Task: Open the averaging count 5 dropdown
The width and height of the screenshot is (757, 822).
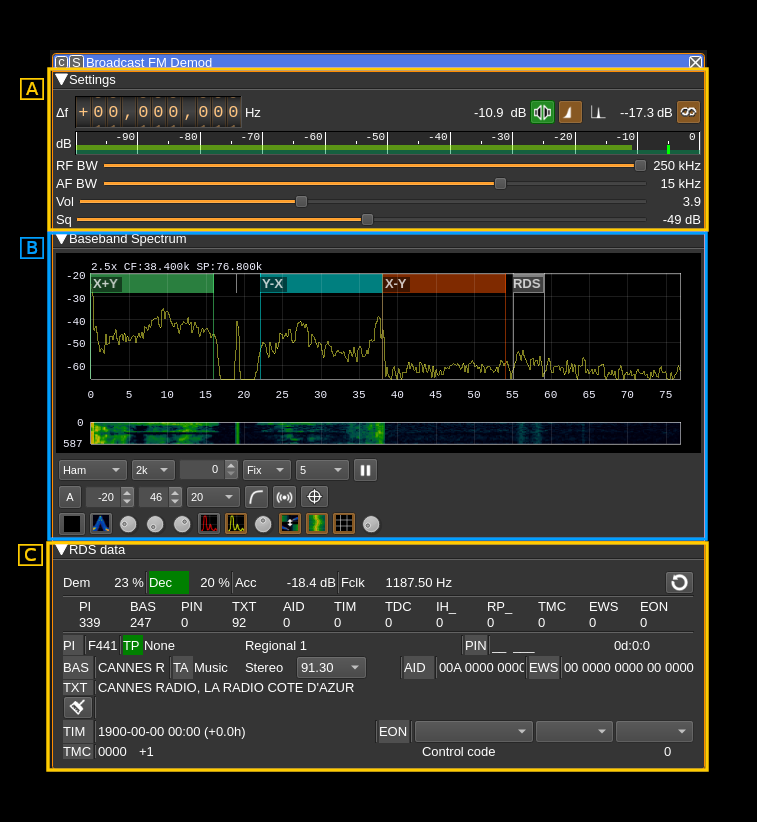Action: pyautogui.click(x=322, y=470)
